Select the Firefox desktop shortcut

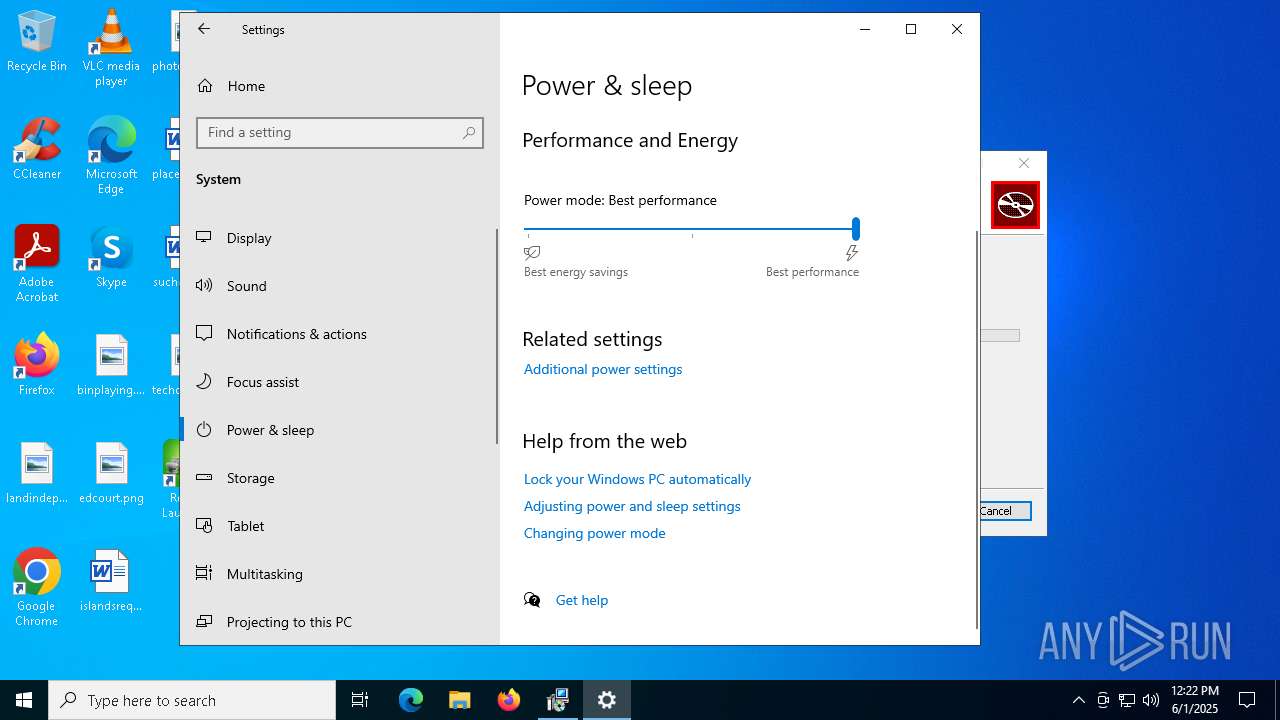coord(37,365)
